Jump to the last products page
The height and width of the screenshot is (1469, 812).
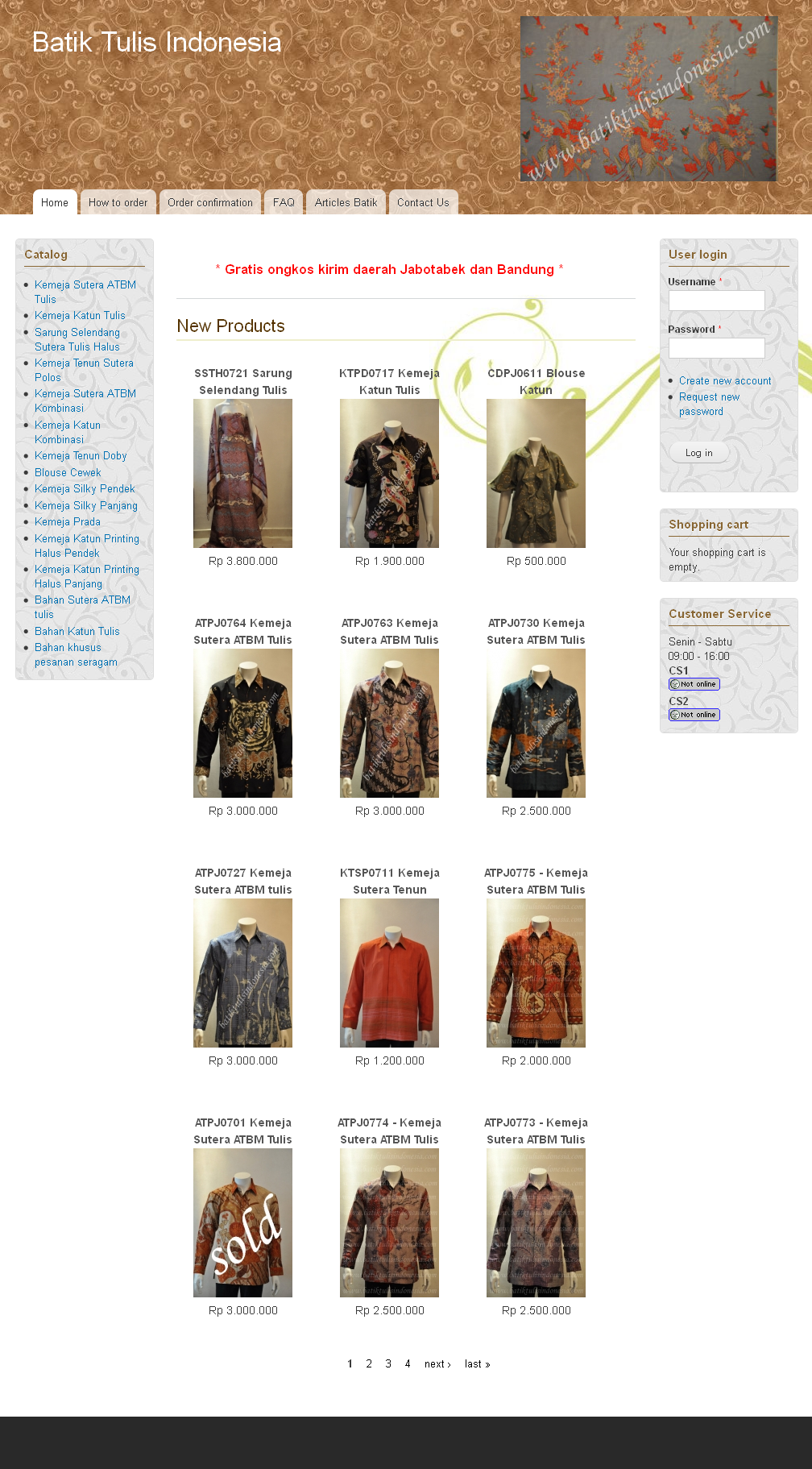tap(477, 1364)
